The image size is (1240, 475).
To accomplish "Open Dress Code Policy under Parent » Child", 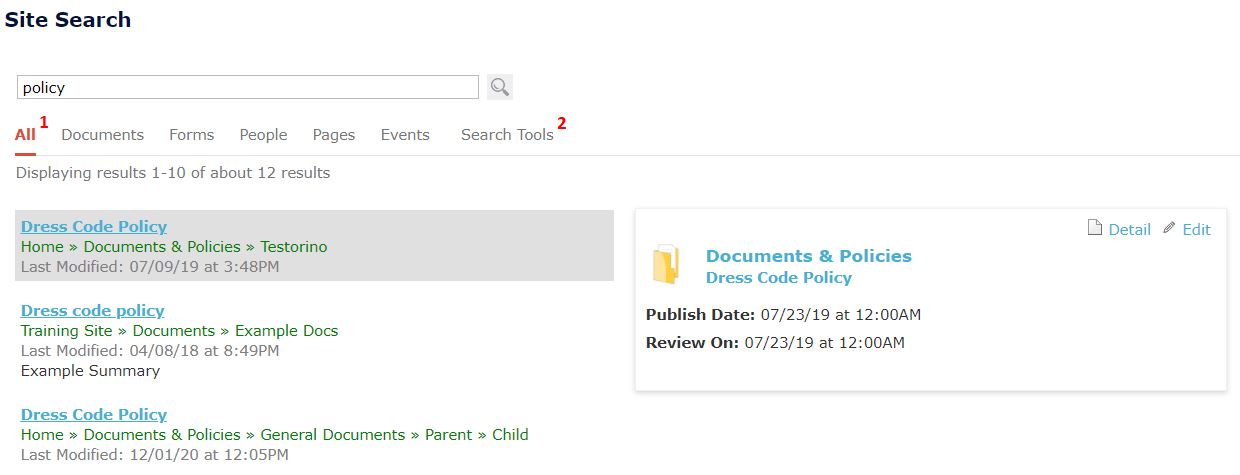I will pos(94,415).
